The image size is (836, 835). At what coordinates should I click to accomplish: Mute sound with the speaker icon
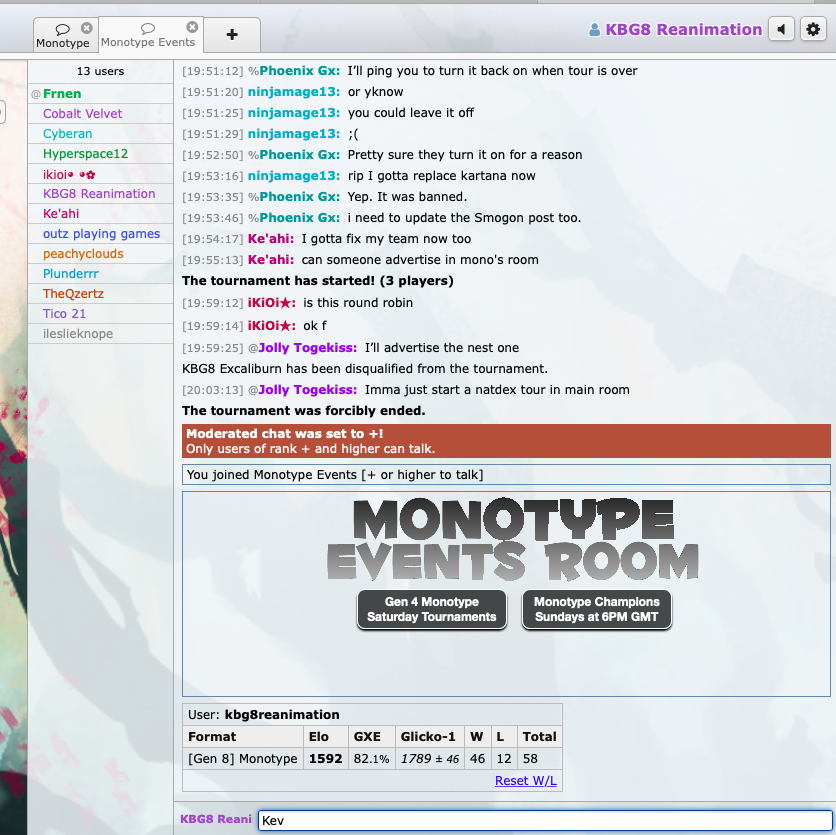[781, 30]
